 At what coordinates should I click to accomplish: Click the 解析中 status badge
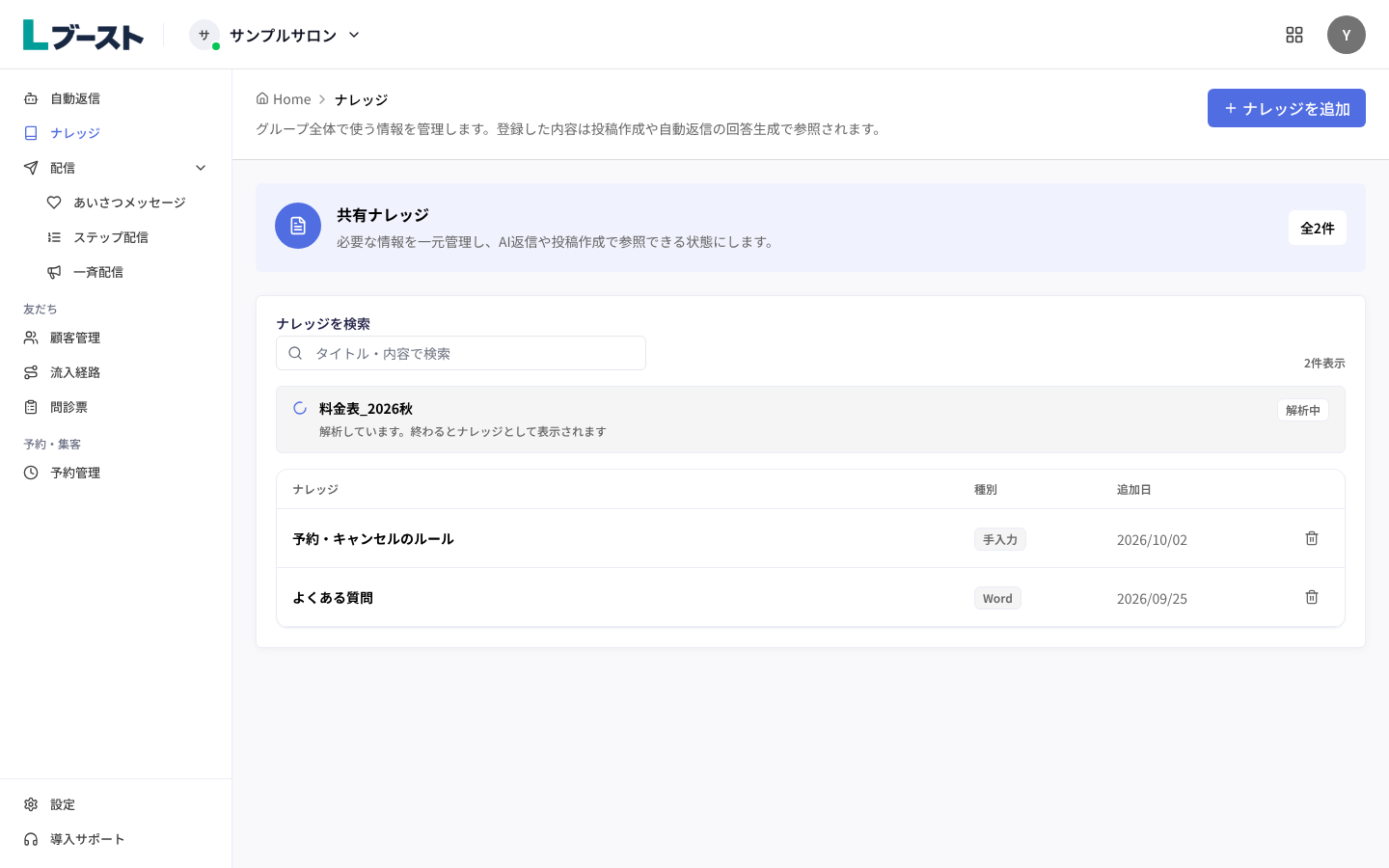point(1303,410)
